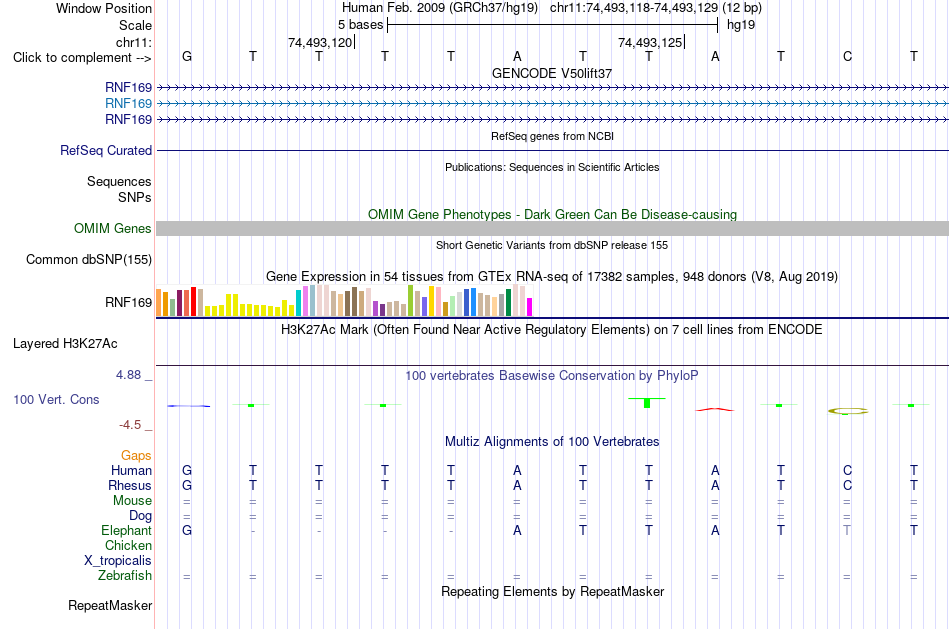Click the RNF169 label beside the GTEx bar chart
This screenshot has width=950, height=629.
click(128, 302)
